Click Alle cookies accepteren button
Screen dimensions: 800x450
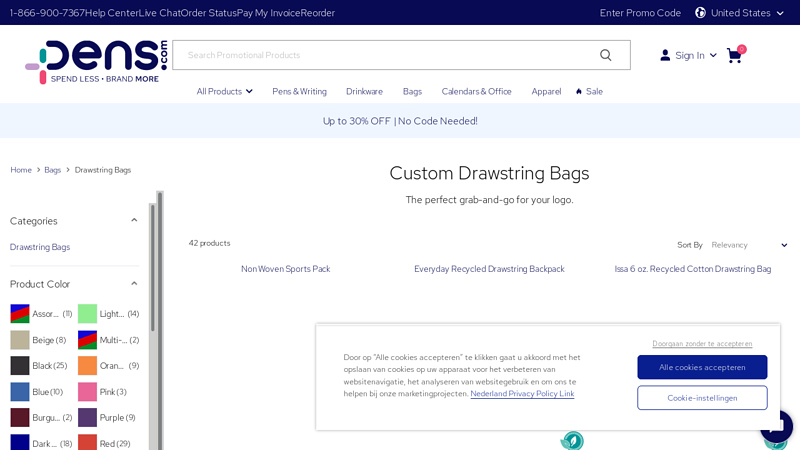(x=702, y=367)
